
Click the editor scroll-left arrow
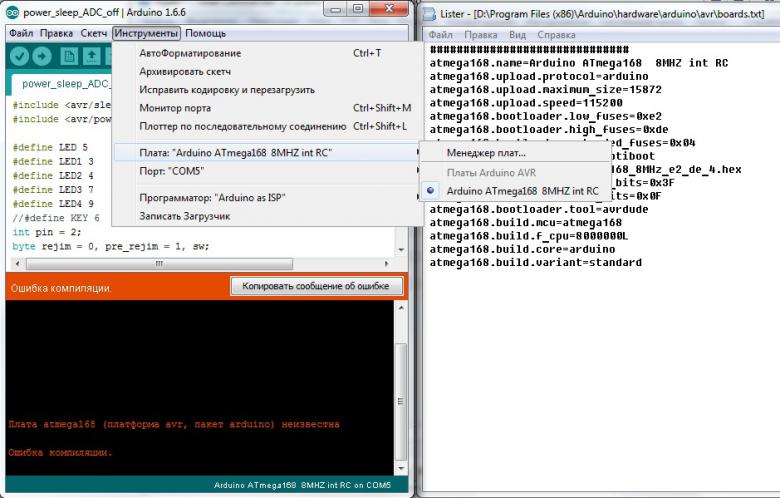[x=18, y=264]
